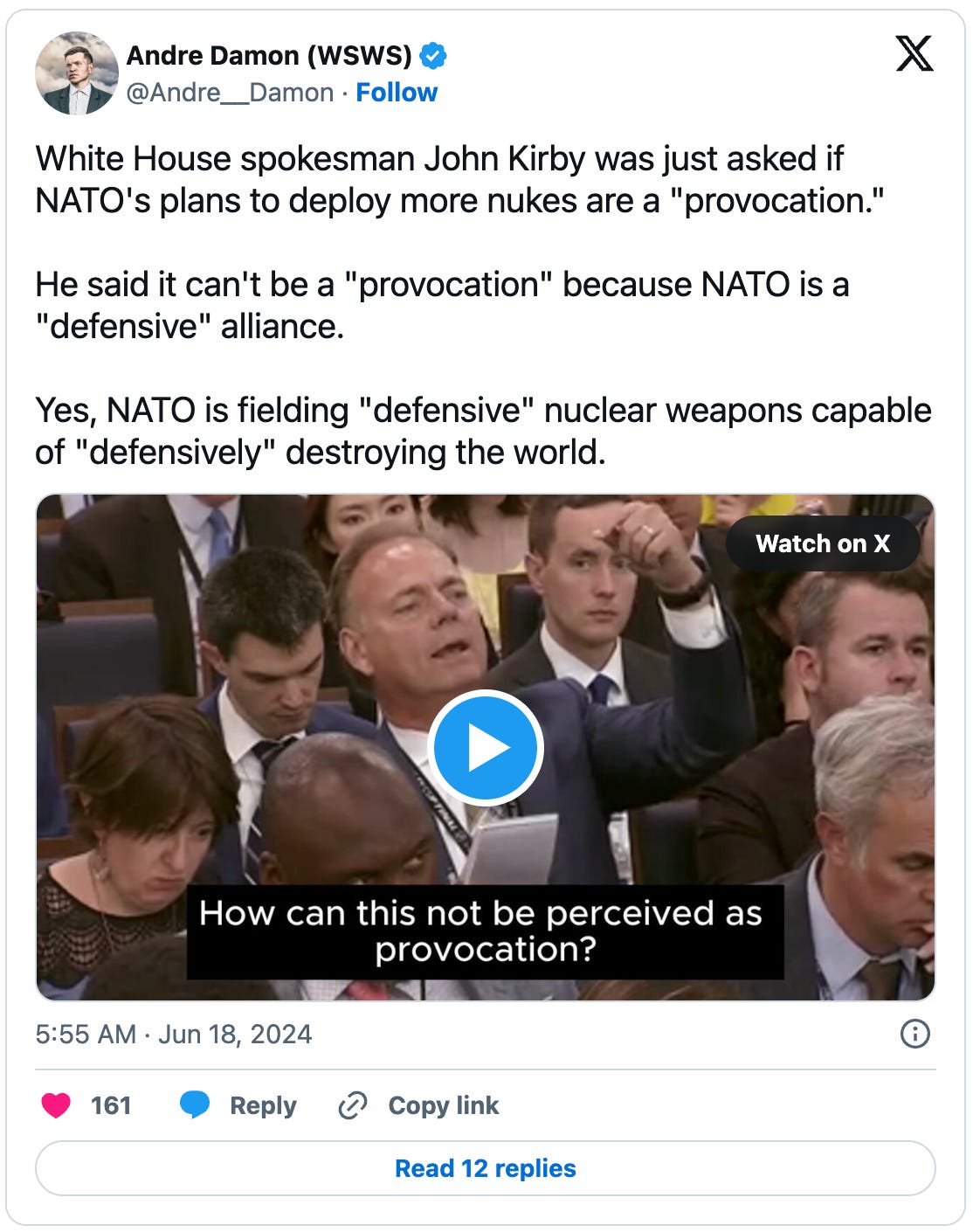Click the provocation caption on the video
Viewport: 973px width, 1232px height.
(x=486, y=930)
